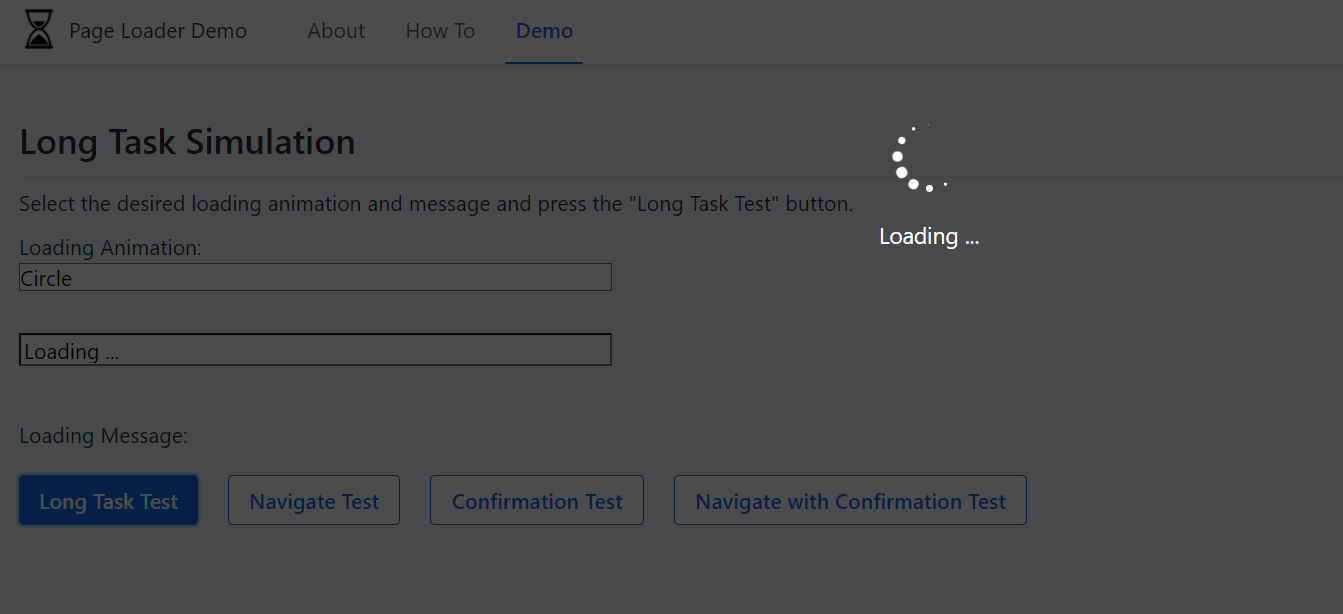The width and height of the screenshot is (1343, 614).
Task: Open the How To page
Action: pyautogui.click(x=440, y=31)
